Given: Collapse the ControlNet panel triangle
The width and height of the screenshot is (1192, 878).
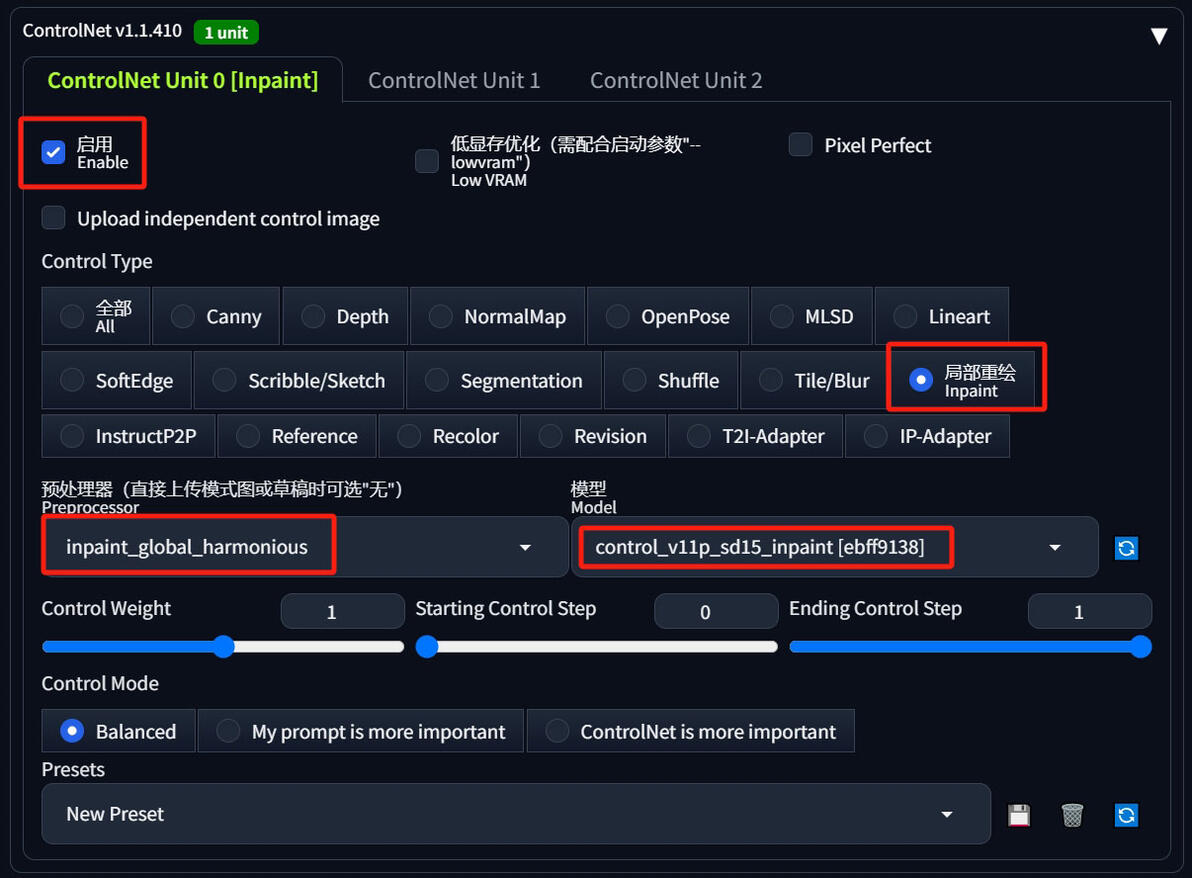Looking at the screenshot, I should 1158,36.
